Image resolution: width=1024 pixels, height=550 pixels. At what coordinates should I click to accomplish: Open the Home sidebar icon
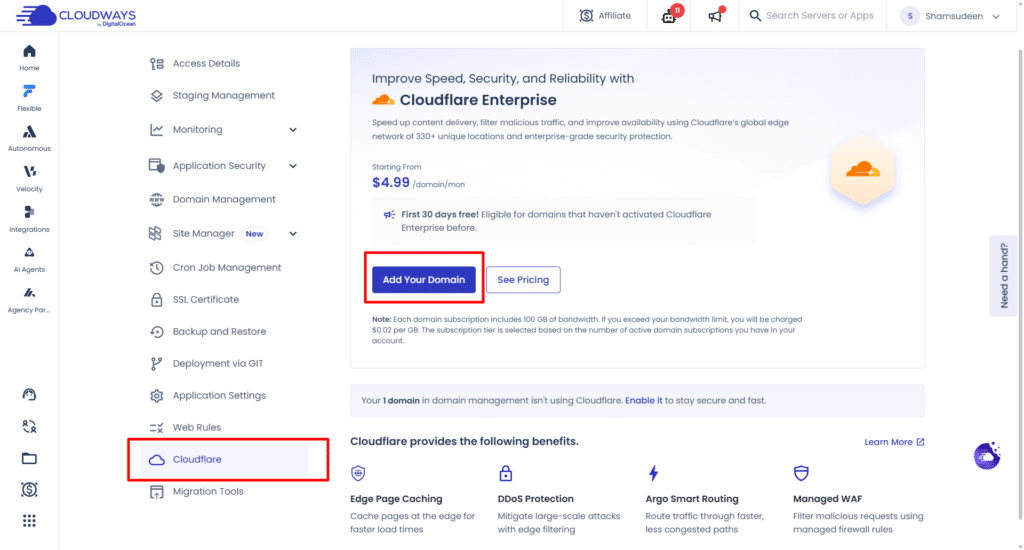(29, 57)
